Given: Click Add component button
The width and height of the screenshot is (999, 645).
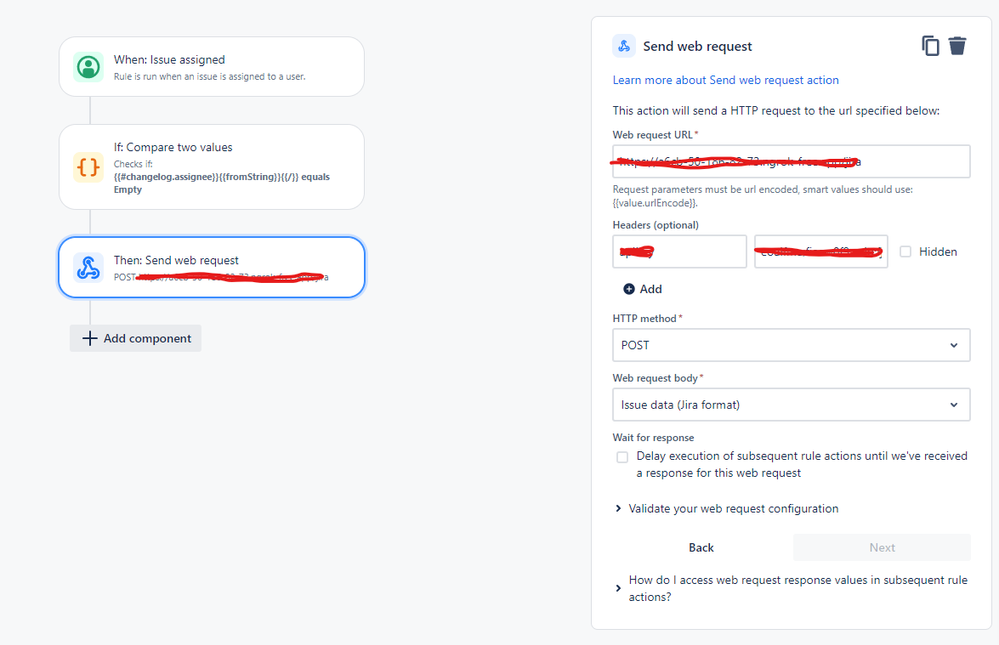Looking at the screenshot, I should click(136, 338).
